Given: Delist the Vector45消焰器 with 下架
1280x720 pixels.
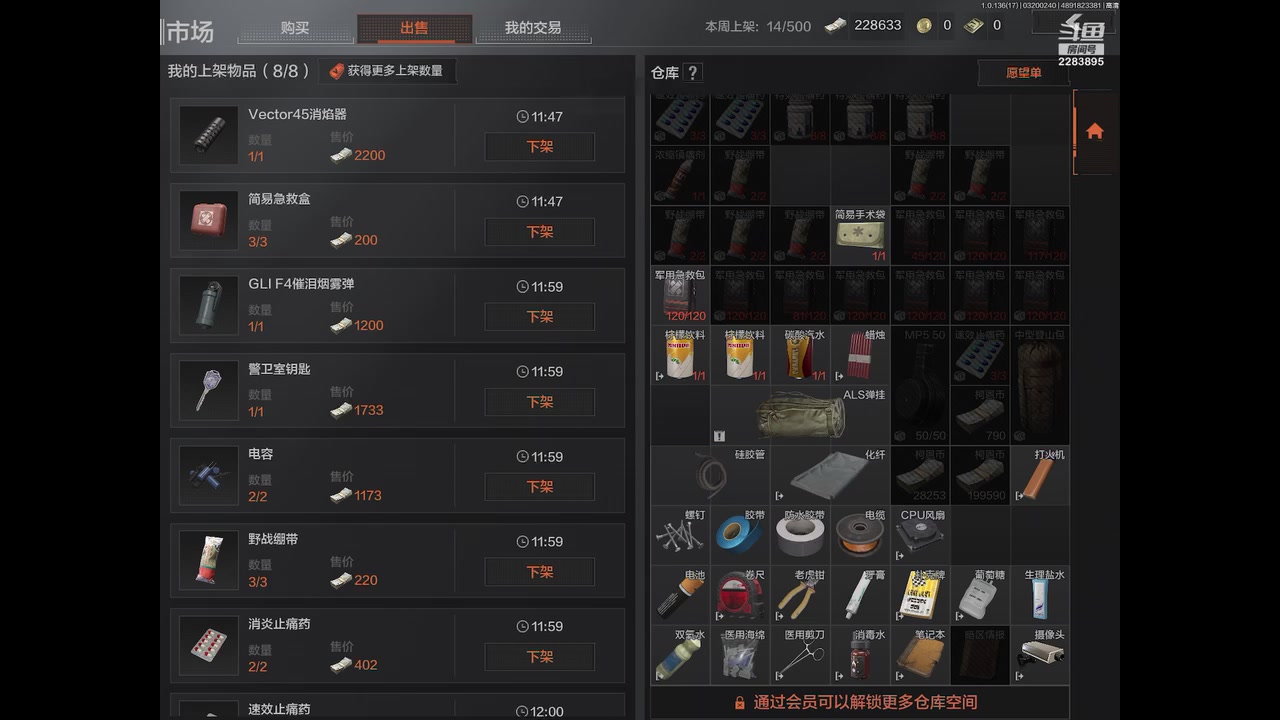Looking at the screenshot, I should click(x=540, y=146).
